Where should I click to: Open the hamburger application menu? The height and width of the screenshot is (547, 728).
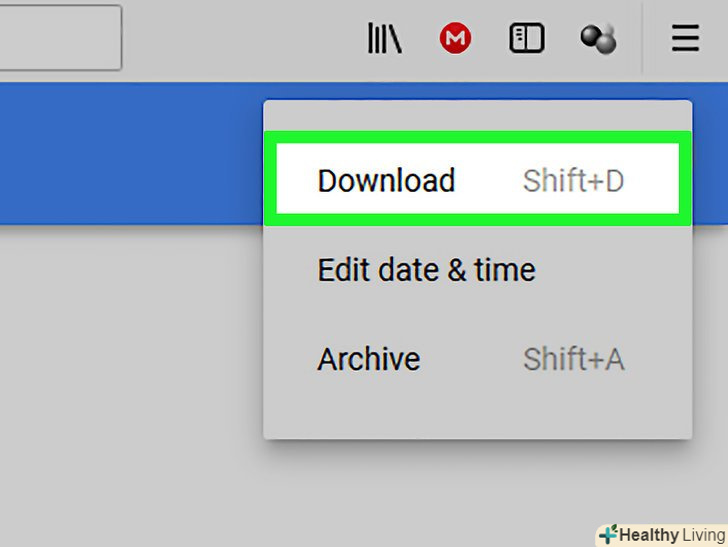coord(685,39)
